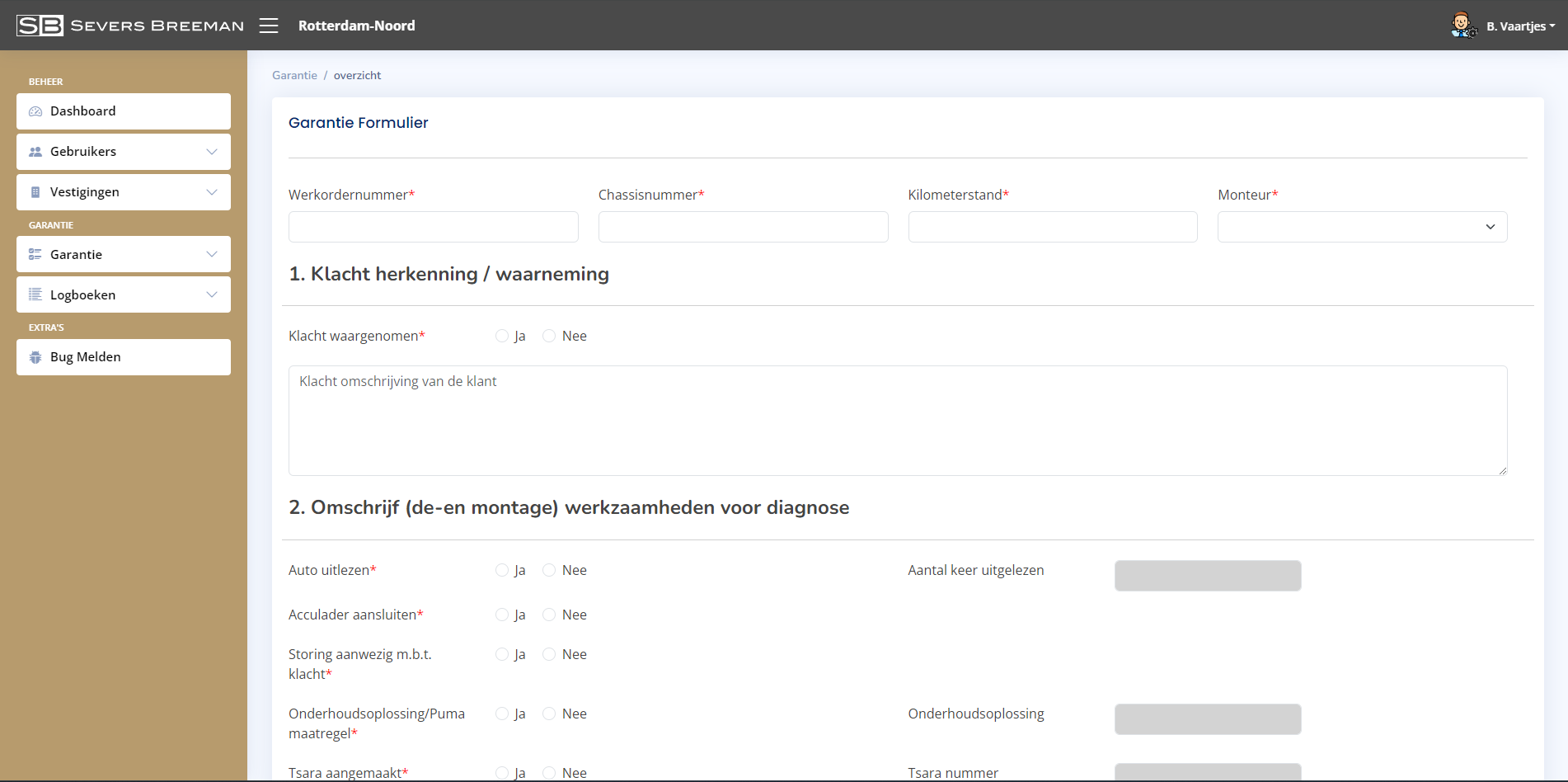1568x782 pixels.
Task: Open the B. Vaartjes user menu
Action: point(1520,26)
